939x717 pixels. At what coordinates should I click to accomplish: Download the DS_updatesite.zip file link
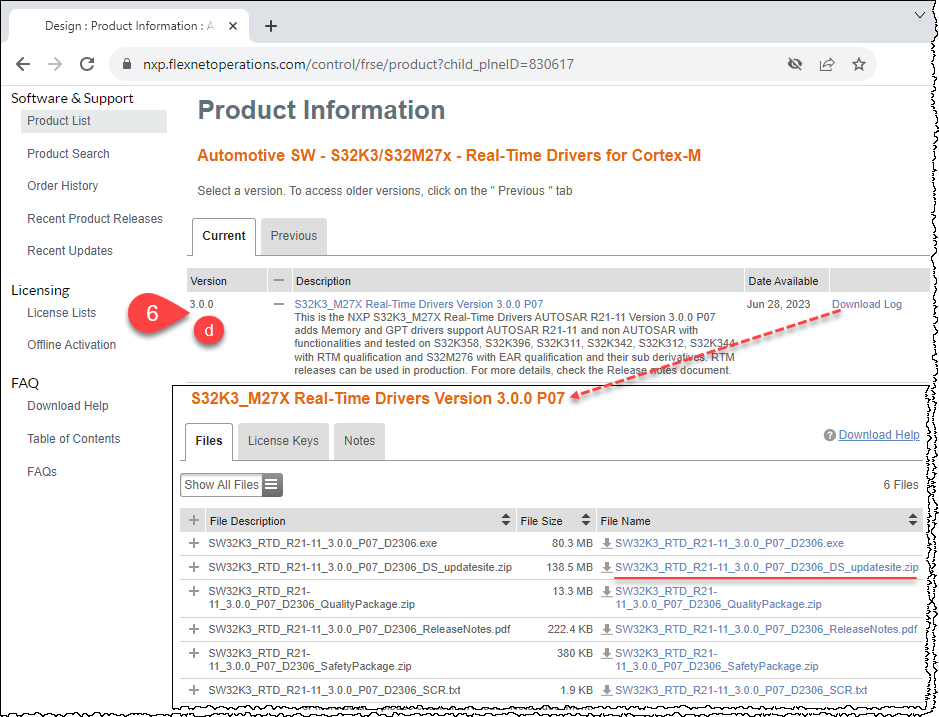tap(767, 567)
